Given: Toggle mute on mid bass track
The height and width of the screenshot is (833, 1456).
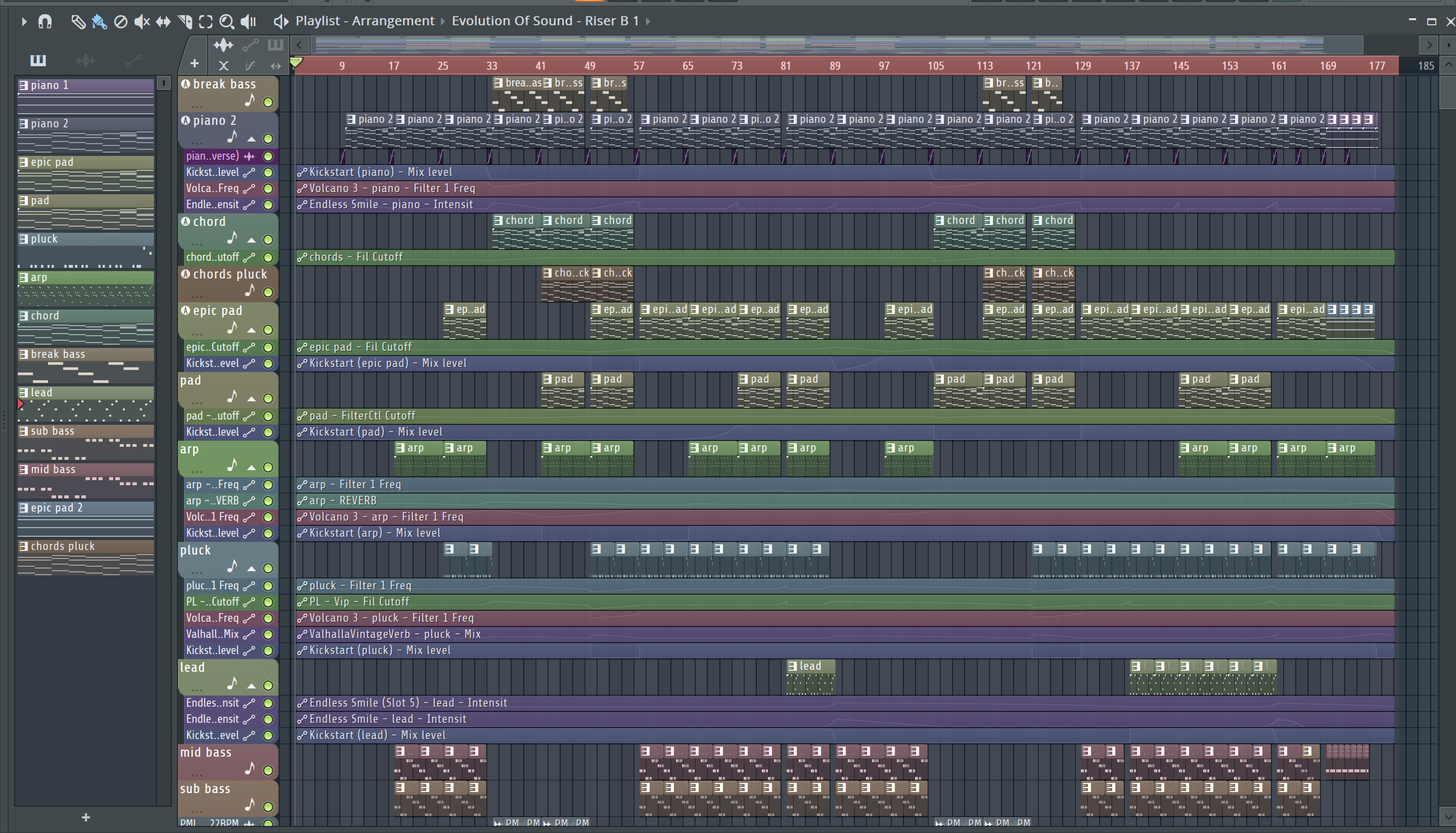Looking at the screenshot, I should click(x=268, y=771).
